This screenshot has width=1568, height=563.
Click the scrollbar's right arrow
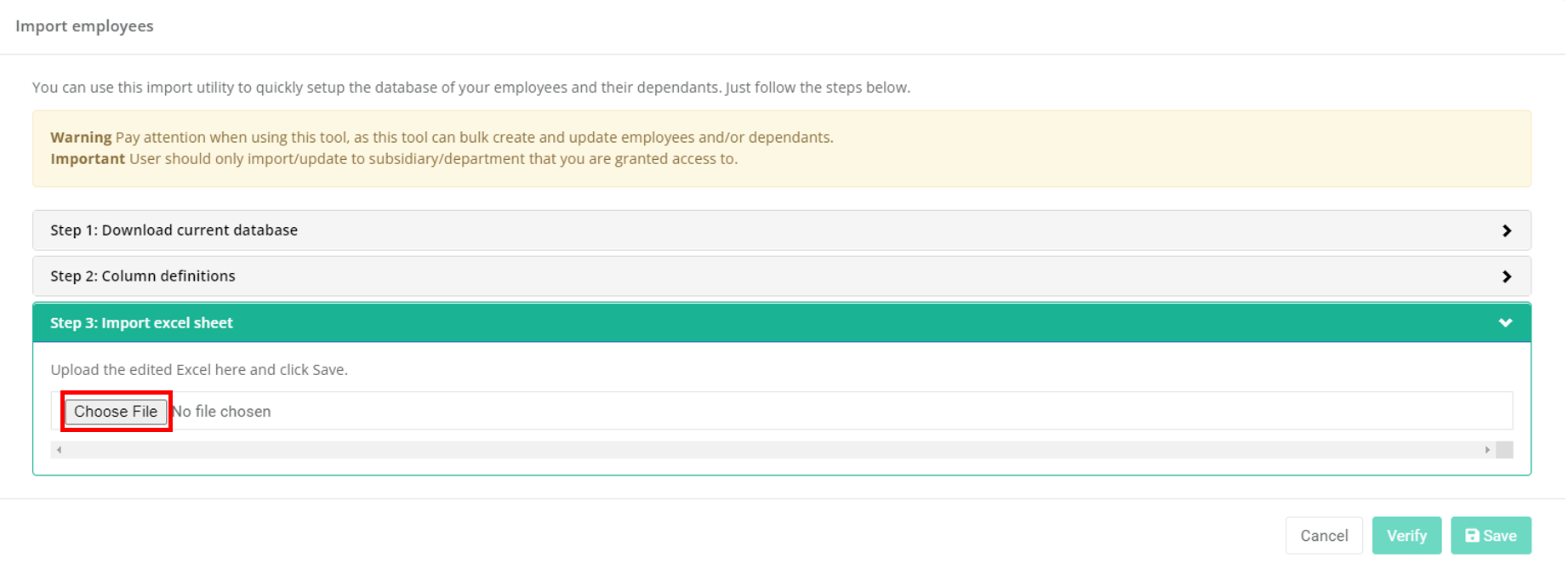[1487, 450]
